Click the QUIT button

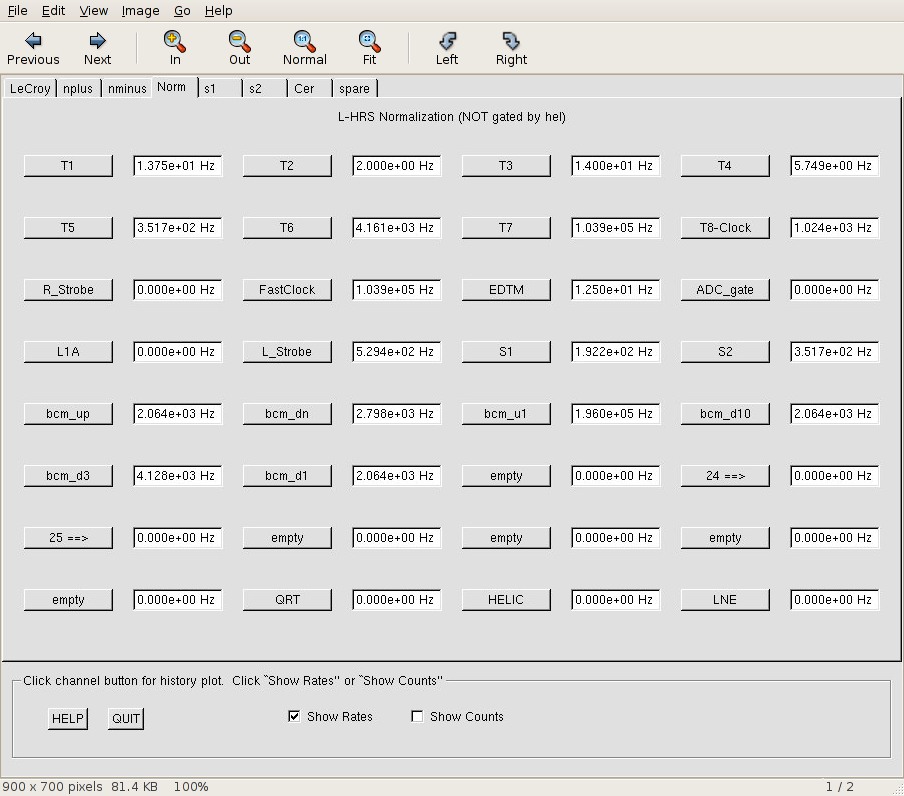[126, 719]
